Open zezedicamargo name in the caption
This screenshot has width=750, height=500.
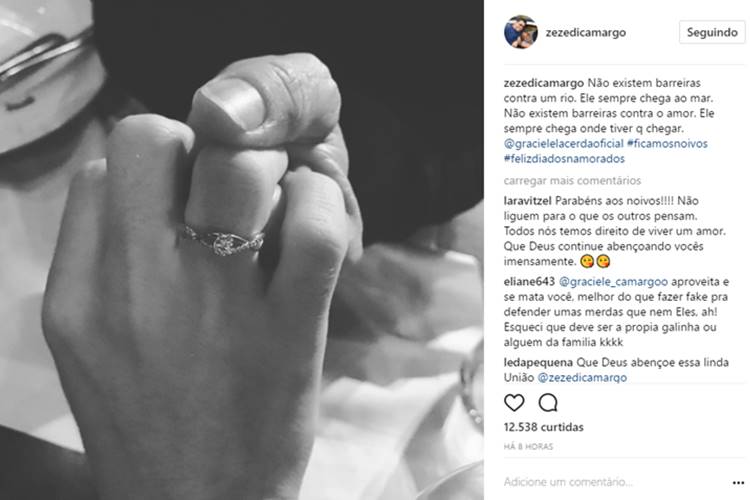point(544,83)
